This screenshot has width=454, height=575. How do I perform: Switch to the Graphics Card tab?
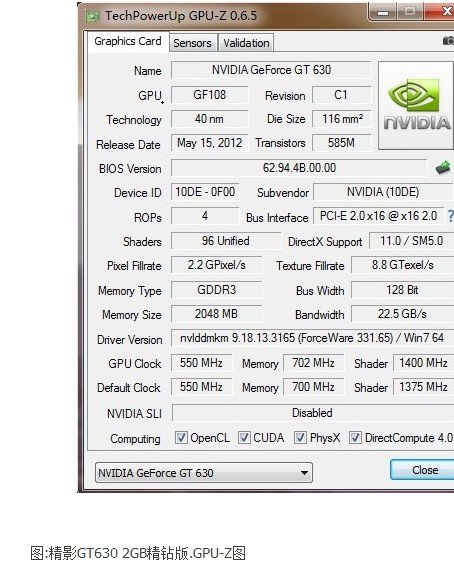click(x=128, y=41)
